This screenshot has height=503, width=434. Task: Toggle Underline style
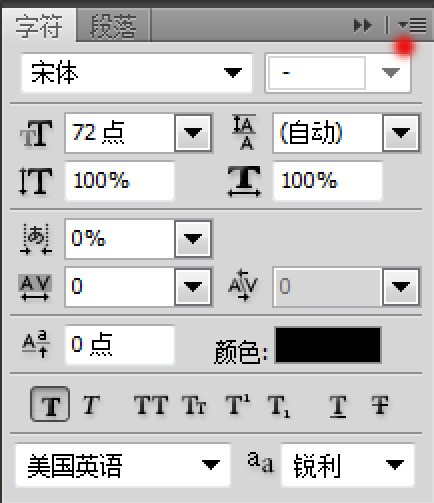338,406
